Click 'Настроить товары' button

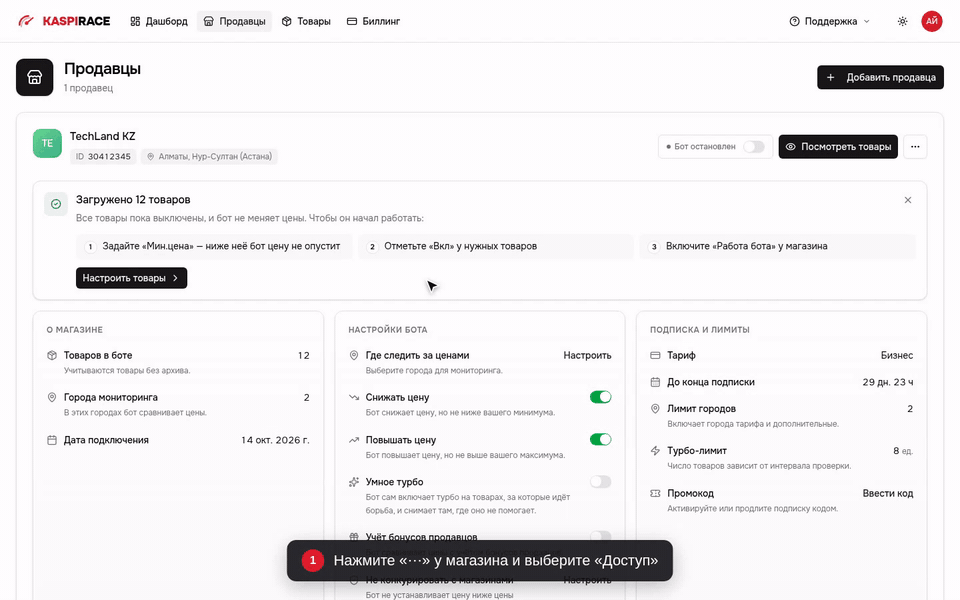(x=132, y=278)
